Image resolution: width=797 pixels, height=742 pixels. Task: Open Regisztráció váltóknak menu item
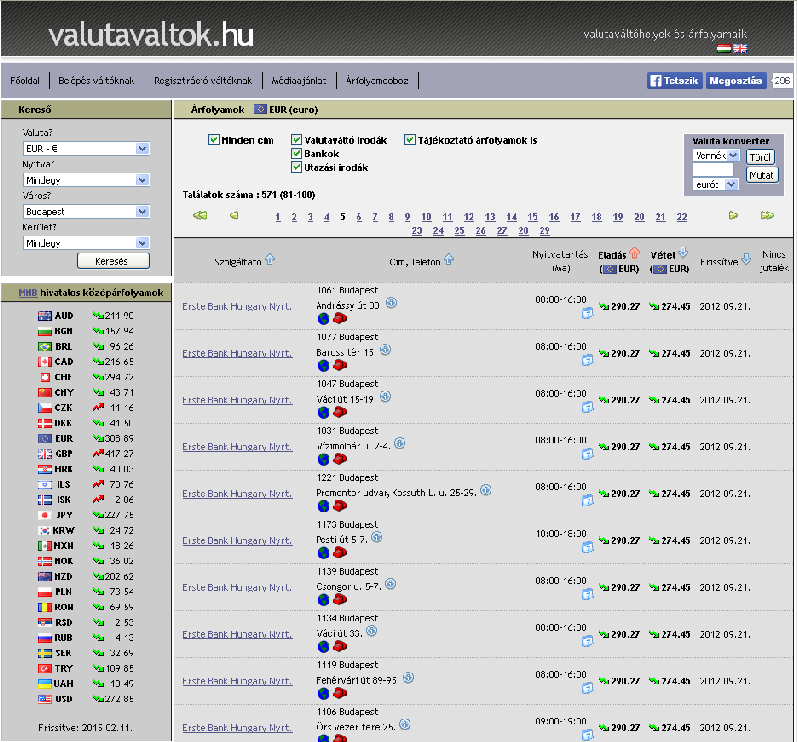point(203,80)
